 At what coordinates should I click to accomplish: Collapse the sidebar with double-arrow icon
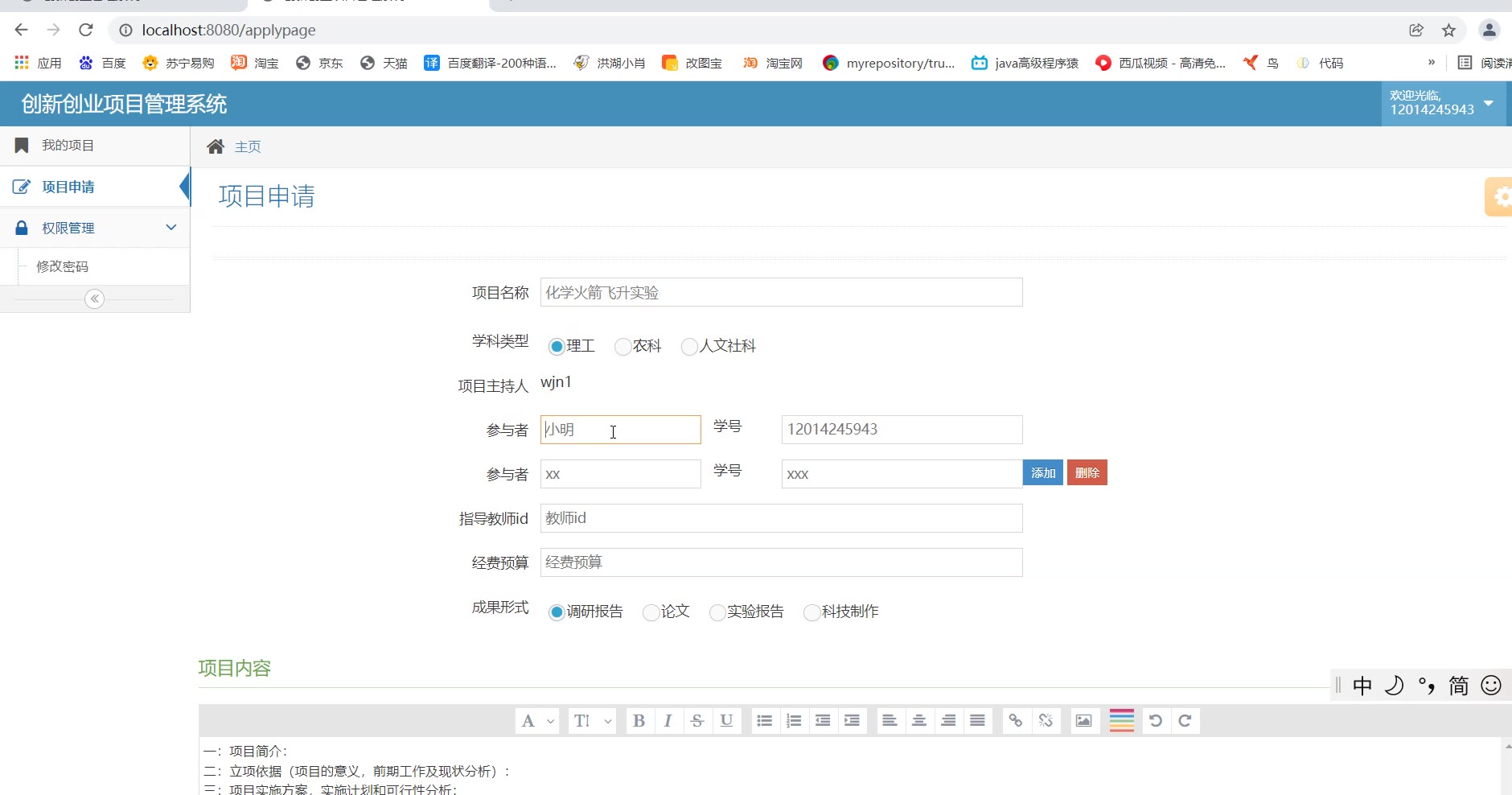pos(94,299)
